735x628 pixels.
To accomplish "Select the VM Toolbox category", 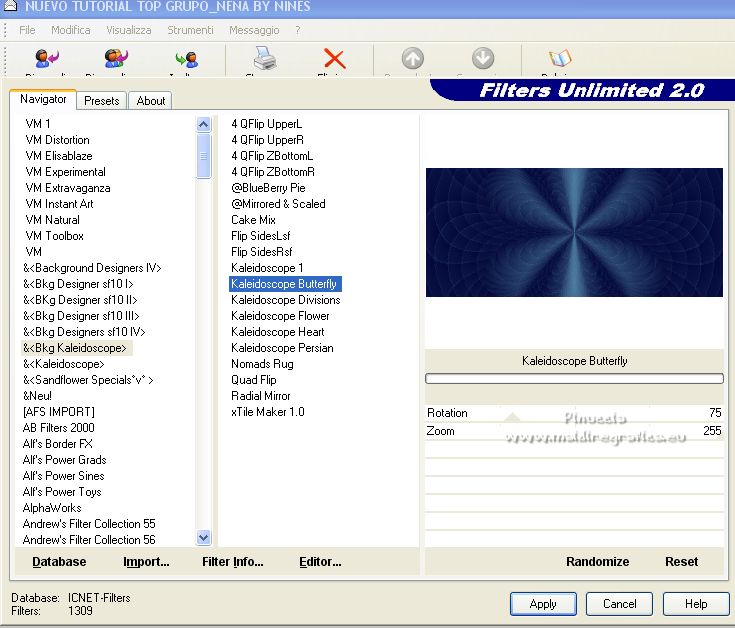I will click(x=55, y=236).
